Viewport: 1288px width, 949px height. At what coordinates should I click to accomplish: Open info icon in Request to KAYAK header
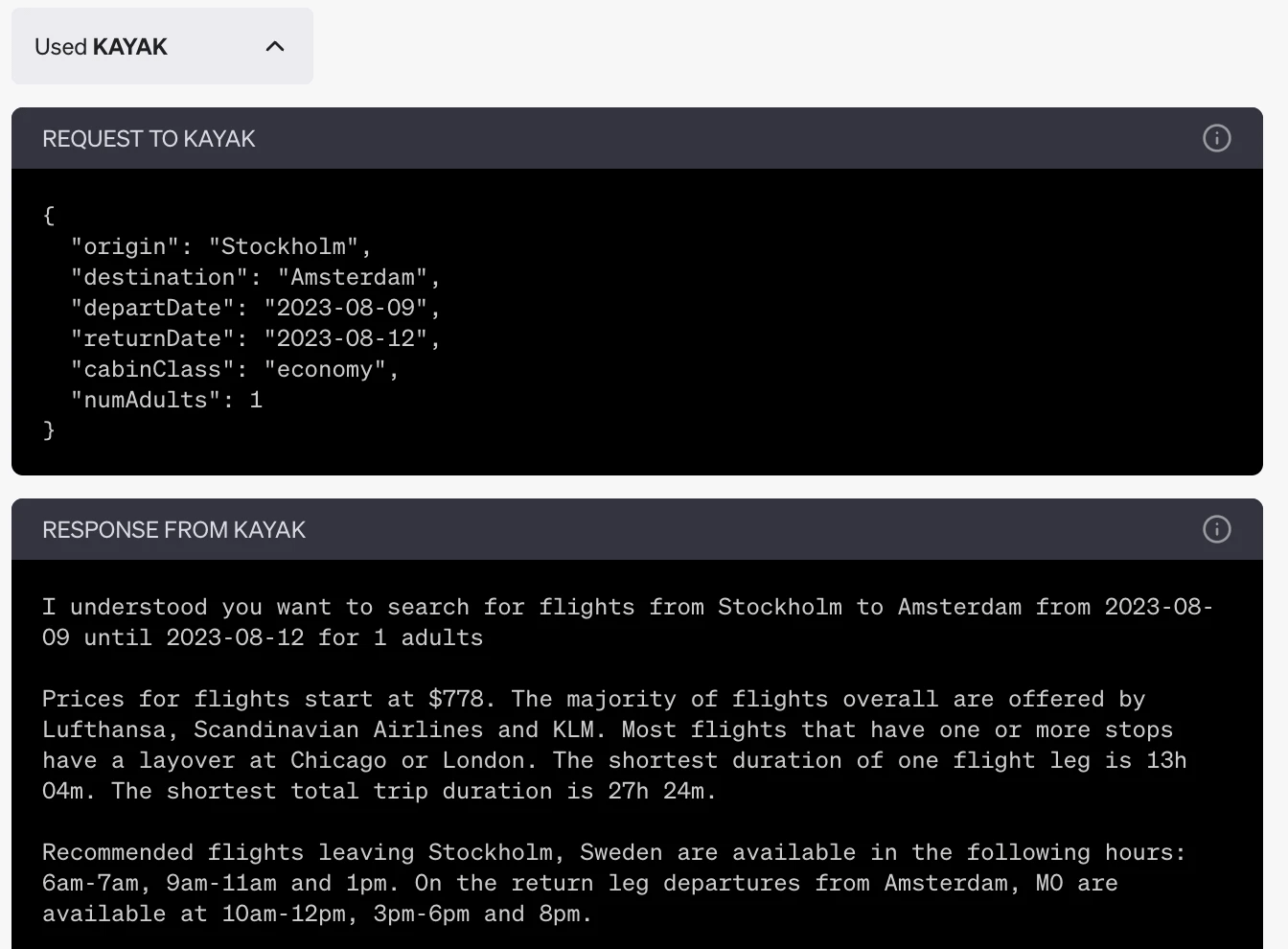(1217, 138)
